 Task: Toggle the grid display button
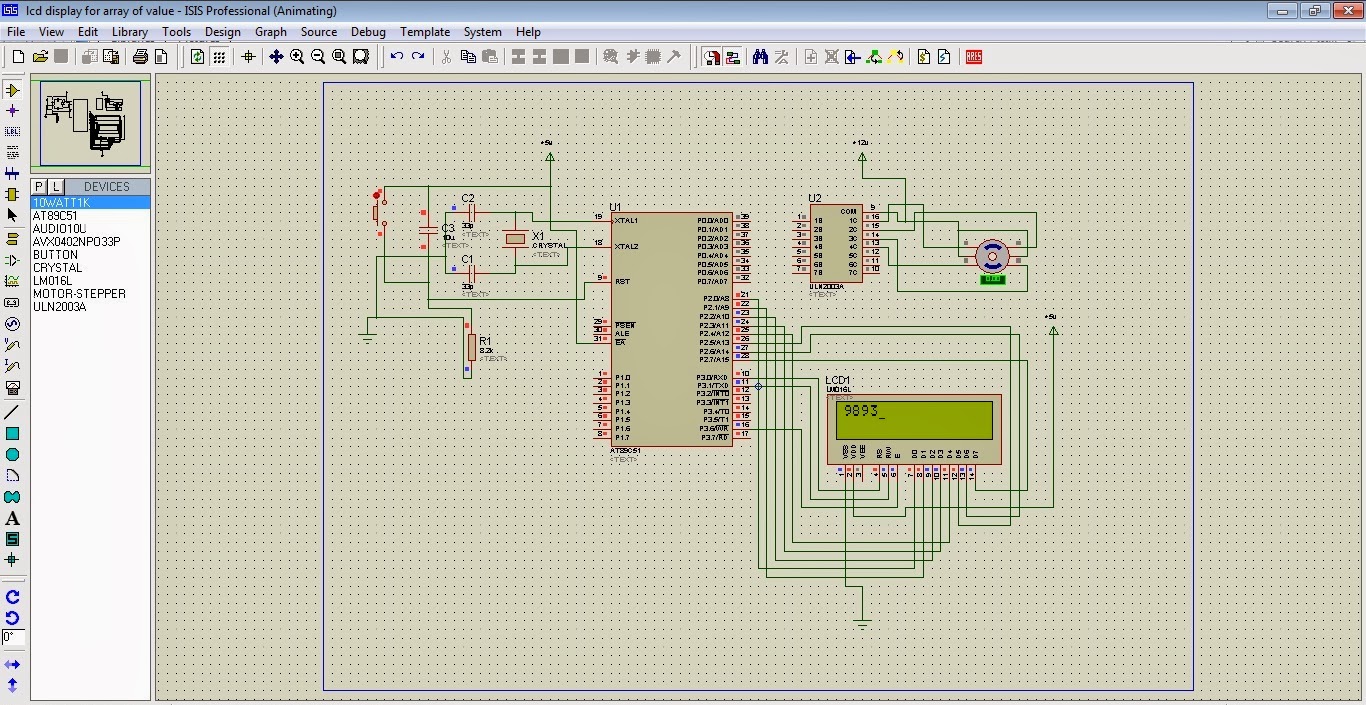(219, 57)
